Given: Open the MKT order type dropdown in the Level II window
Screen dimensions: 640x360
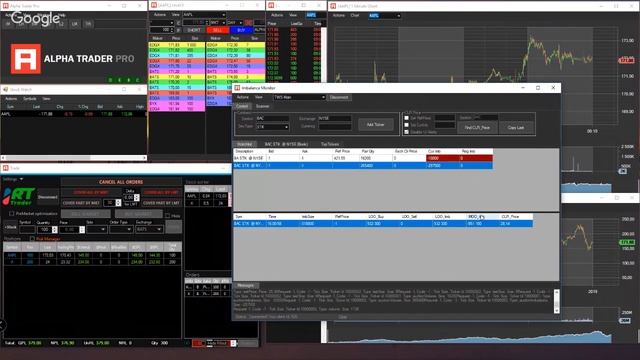Looking at the screenshot, I should (218, 23).
